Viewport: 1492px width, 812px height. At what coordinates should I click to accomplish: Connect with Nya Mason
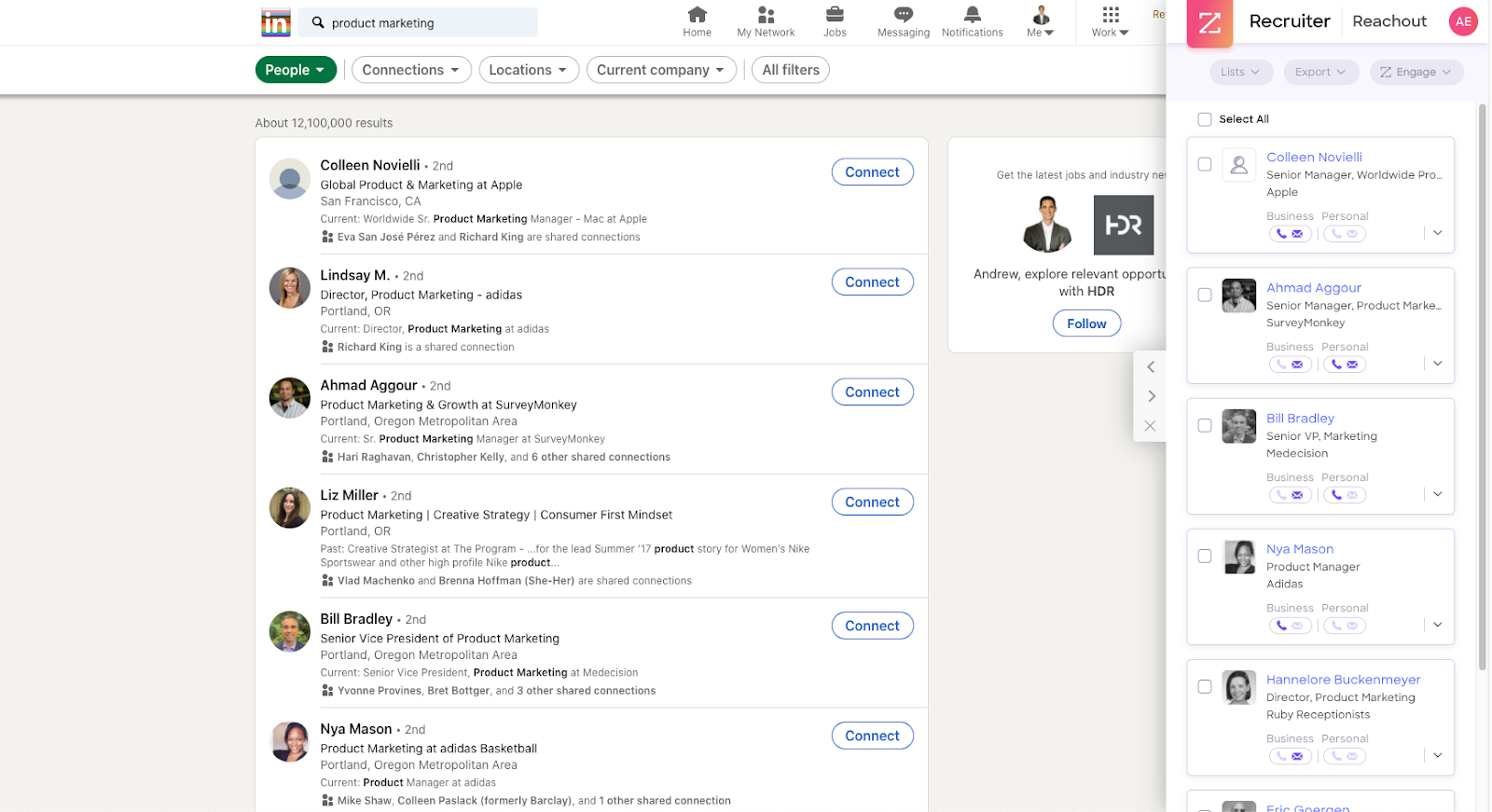tap(872, 736)
